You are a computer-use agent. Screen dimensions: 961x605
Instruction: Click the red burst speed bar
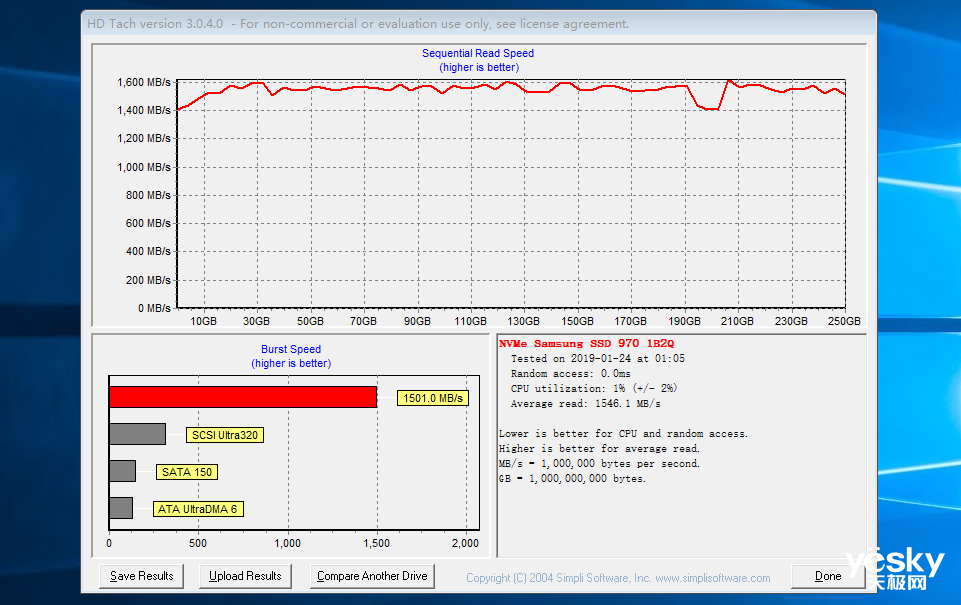click(243, 397)
